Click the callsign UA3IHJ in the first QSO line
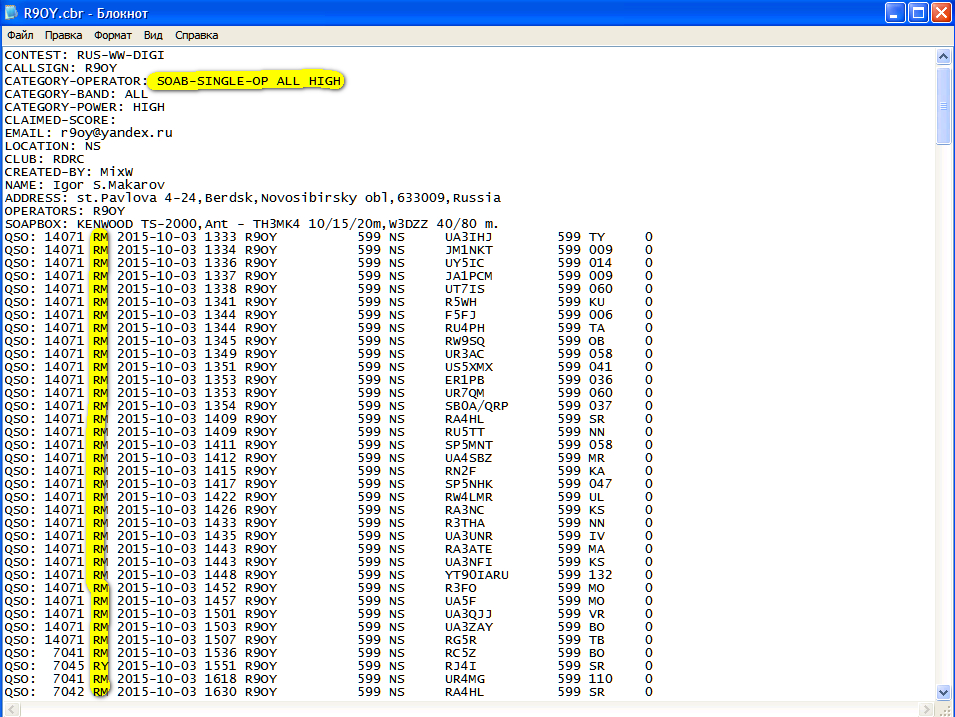955x717 pixels. click(x=468, y=237)
